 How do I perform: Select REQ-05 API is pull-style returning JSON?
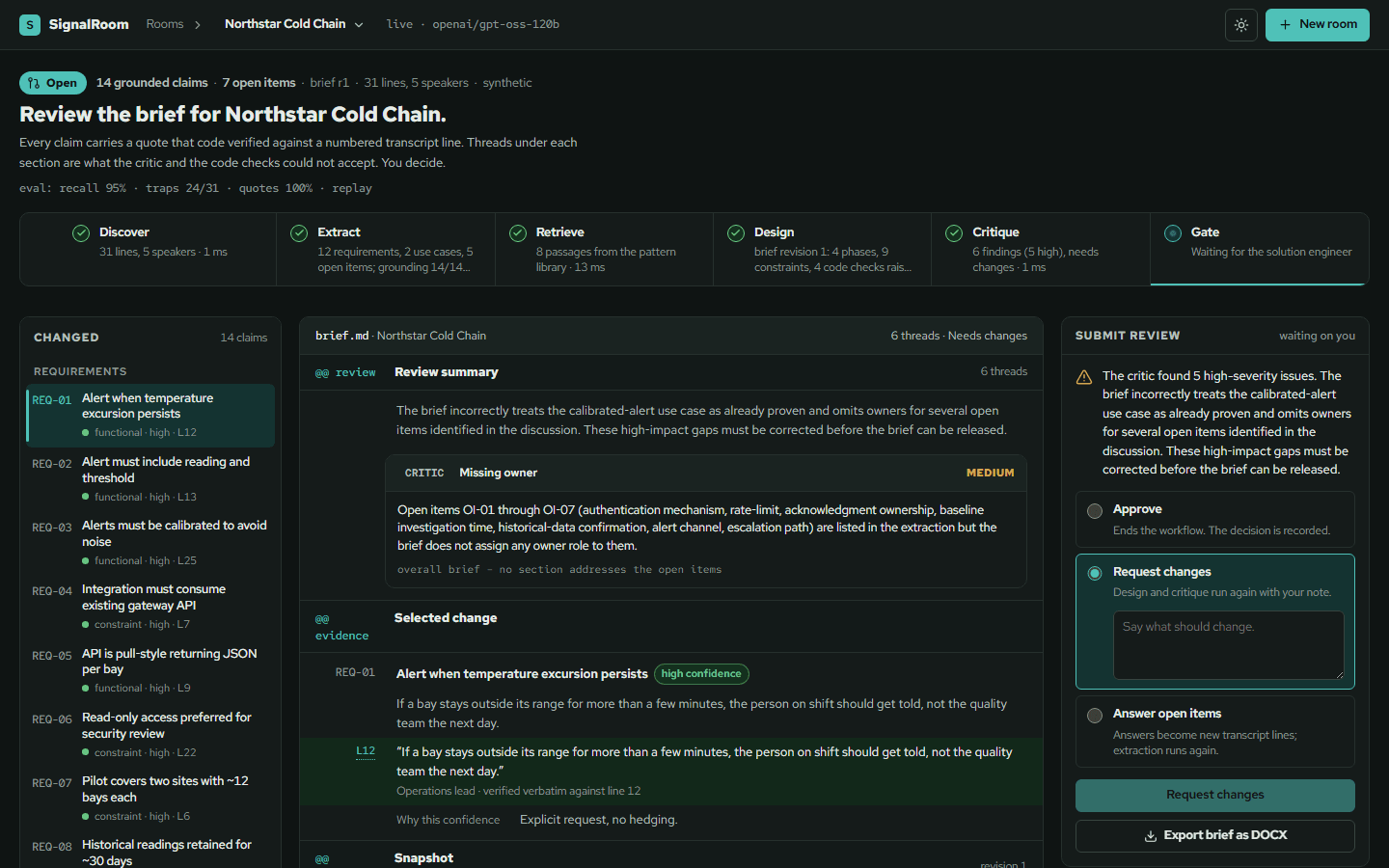click(x=150, y=671)
